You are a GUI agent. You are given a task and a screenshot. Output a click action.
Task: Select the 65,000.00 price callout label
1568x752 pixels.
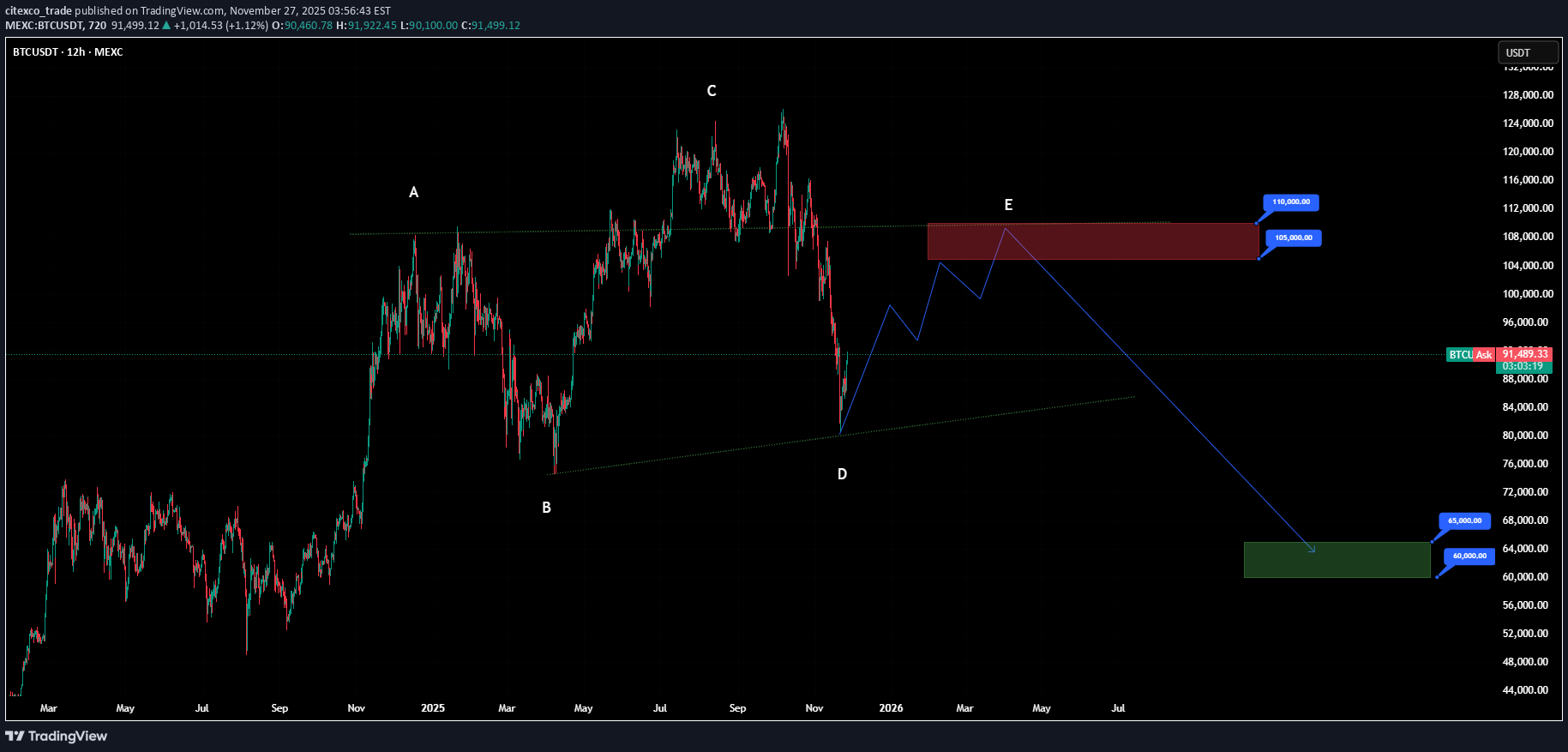pos(1464,520)
